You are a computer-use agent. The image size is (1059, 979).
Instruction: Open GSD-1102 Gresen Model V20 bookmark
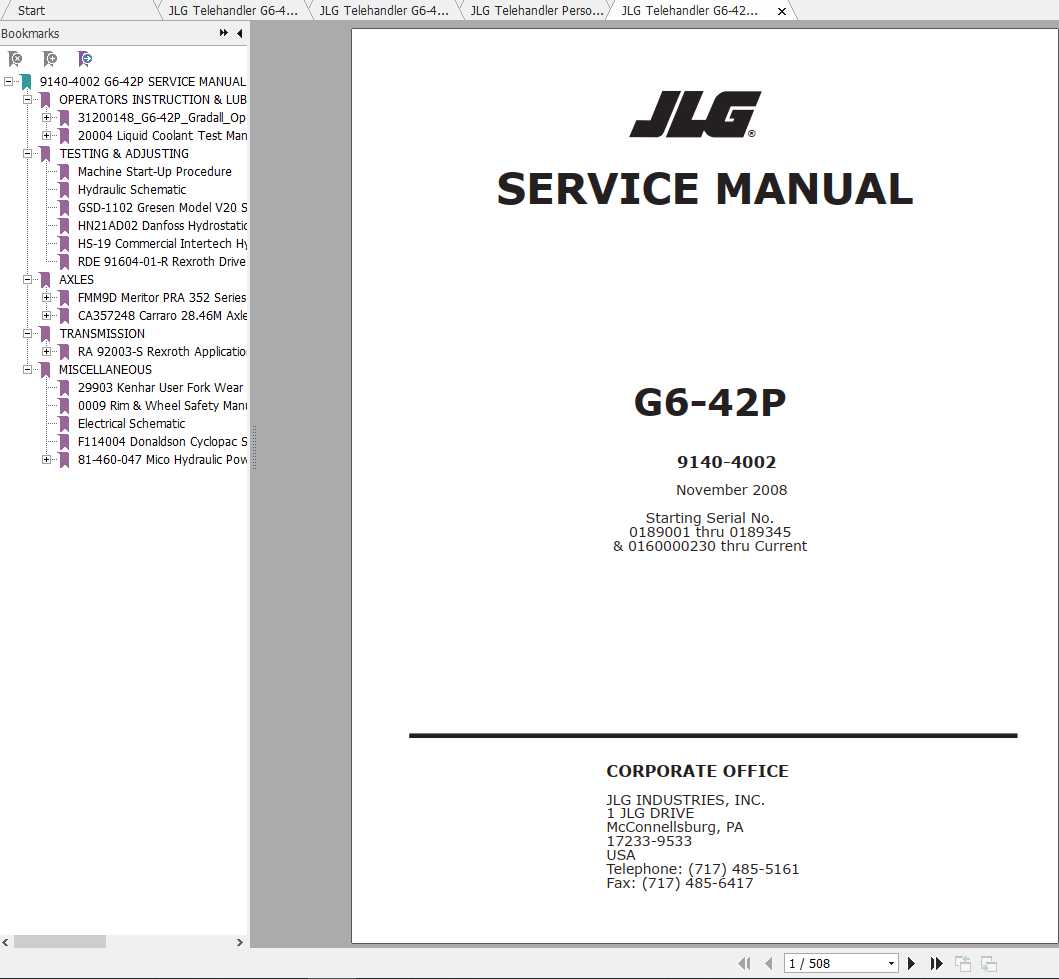tap(162, 207)
